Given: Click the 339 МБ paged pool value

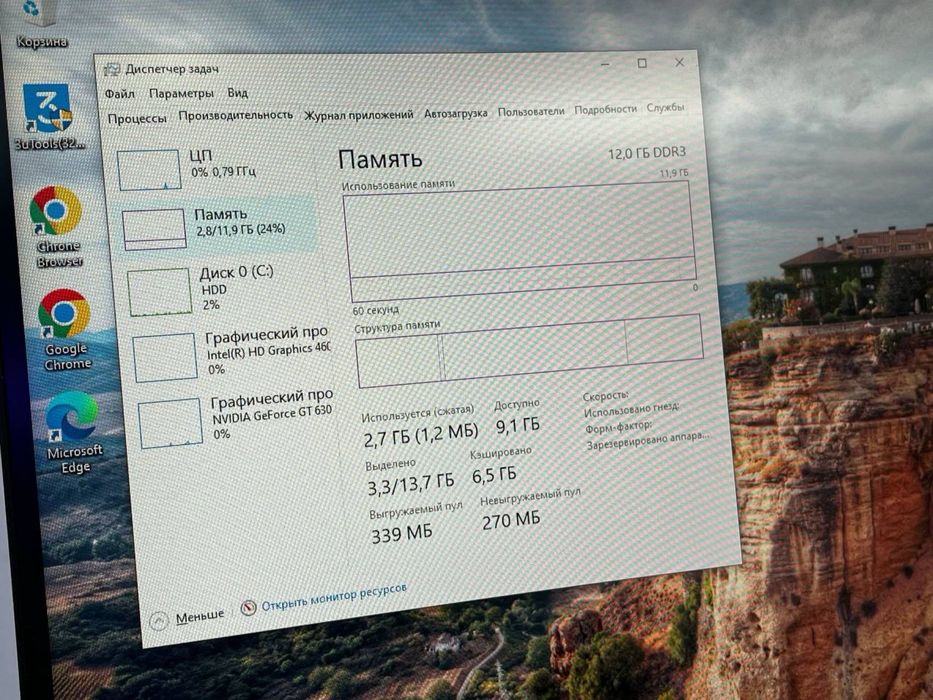Looking at the screenshot, I should coord(402,535).
